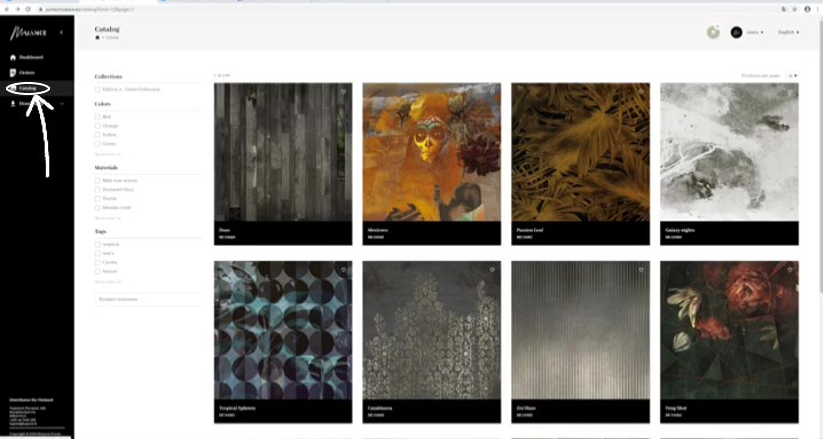This screenshot has height=439, width=823.
Task: Click the black user avatar icon
Action: click(736, 33)
